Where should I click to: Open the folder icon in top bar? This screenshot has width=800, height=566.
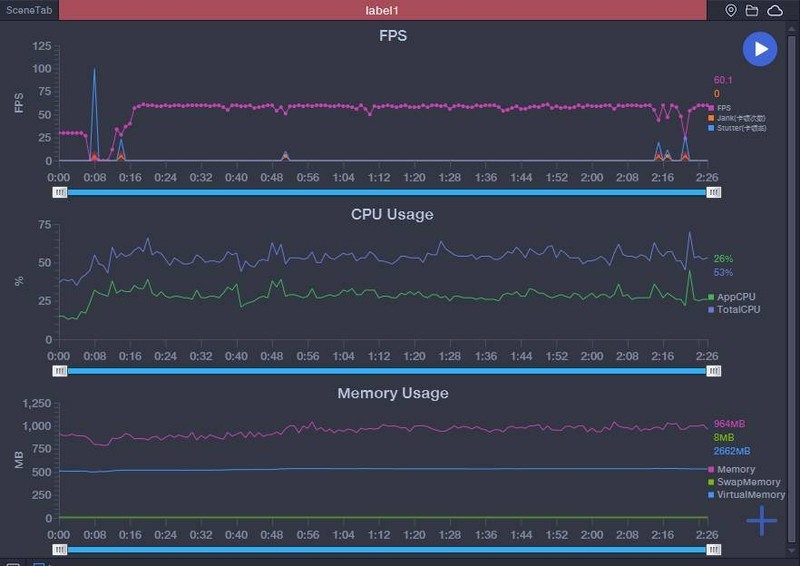pyautogui.click(x=752, y=10)
